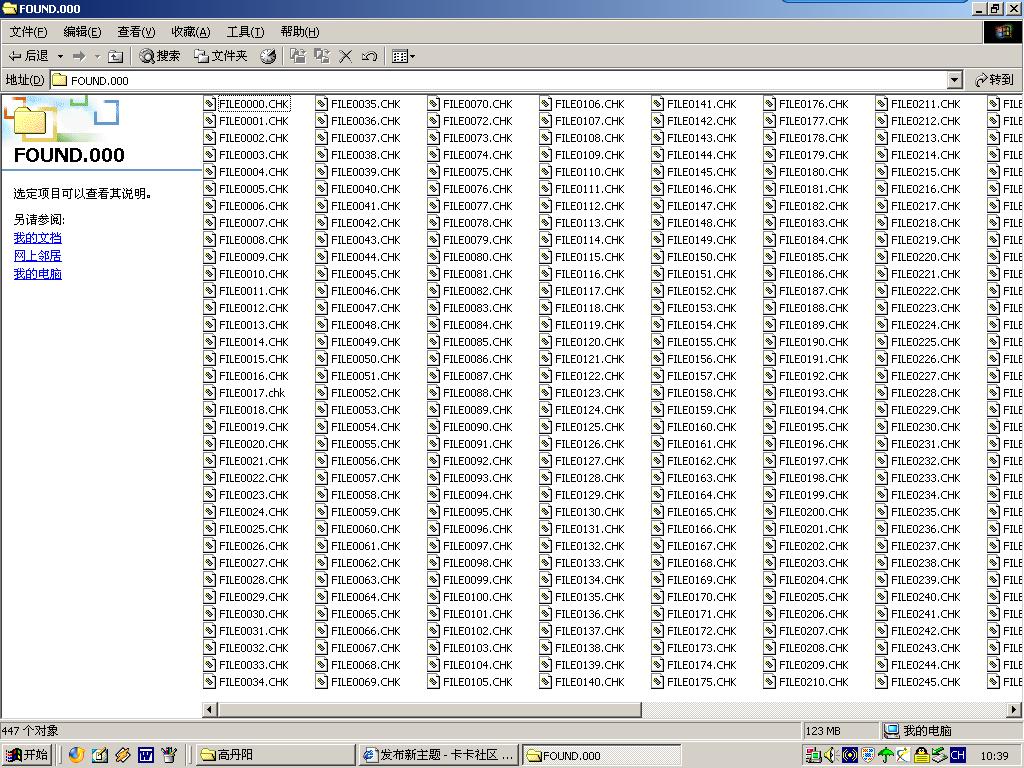Select file FILE0000.CHK
This screenshot has width=1024, height=768.
(253, 104)
